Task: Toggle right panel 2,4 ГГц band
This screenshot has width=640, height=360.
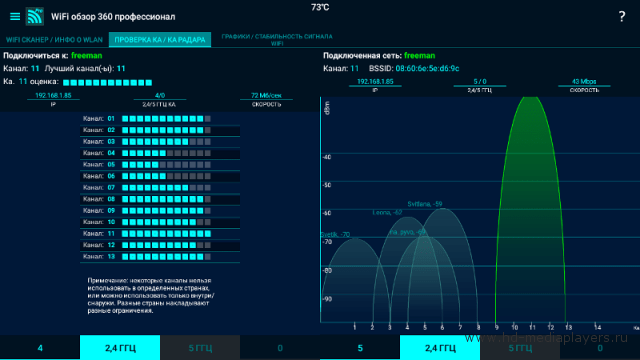Action: (x=440, y=348)
